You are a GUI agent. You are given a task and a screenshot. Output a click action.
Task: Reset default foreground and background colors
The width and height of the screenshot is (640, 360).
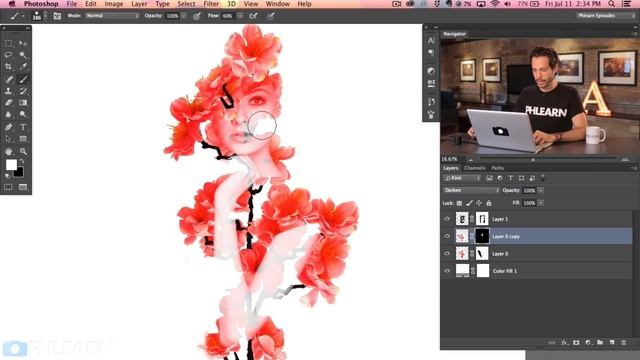(x=7, y=176)
